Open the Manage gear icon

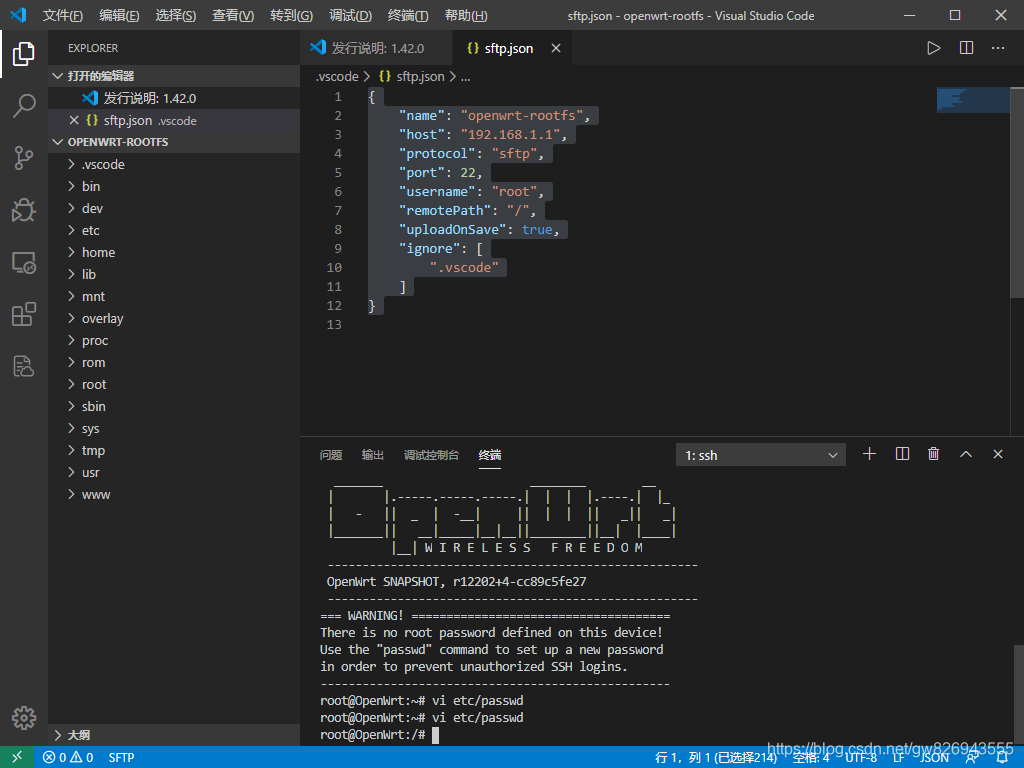24,718
